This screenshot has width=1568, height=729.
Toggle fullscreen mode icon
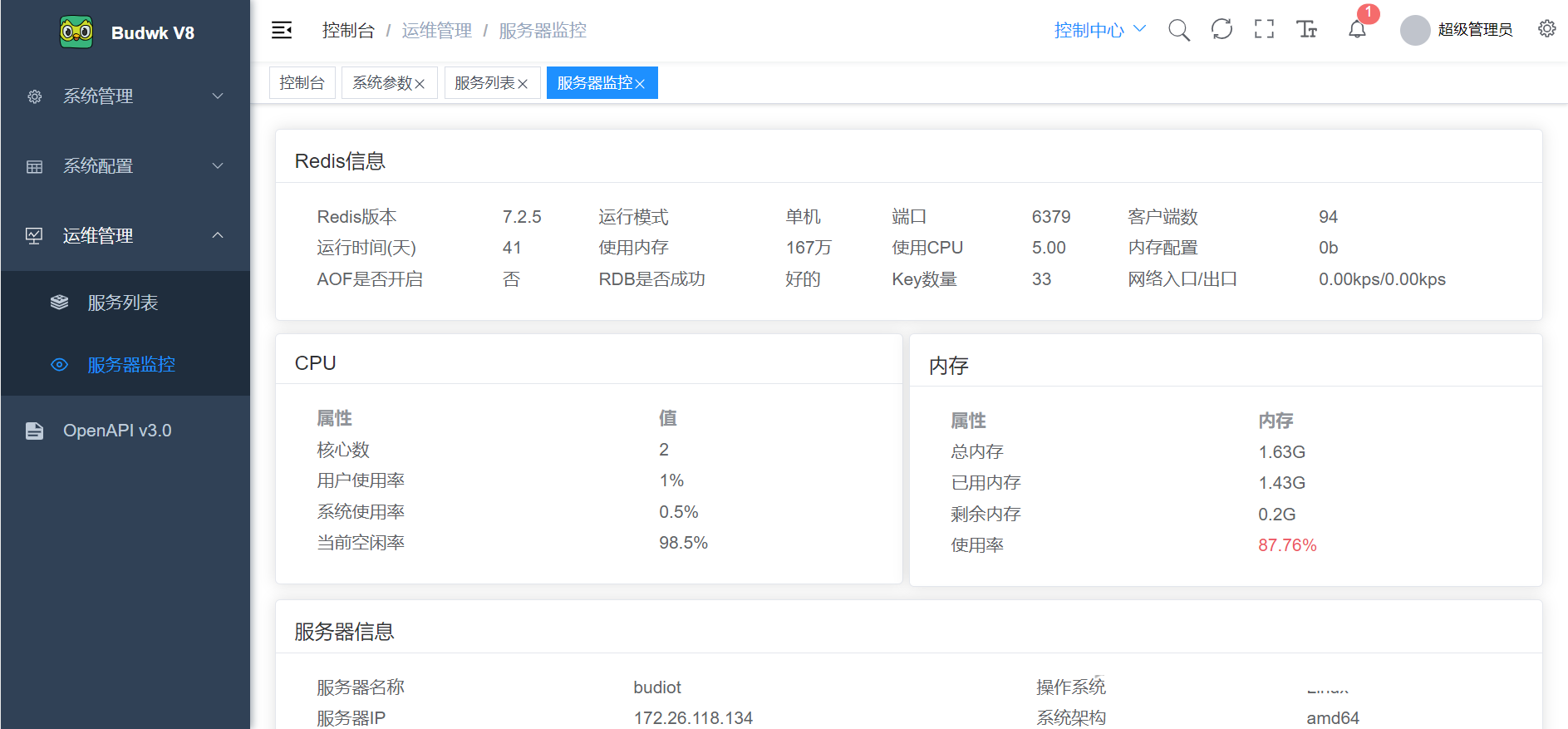coord(1264,30)
